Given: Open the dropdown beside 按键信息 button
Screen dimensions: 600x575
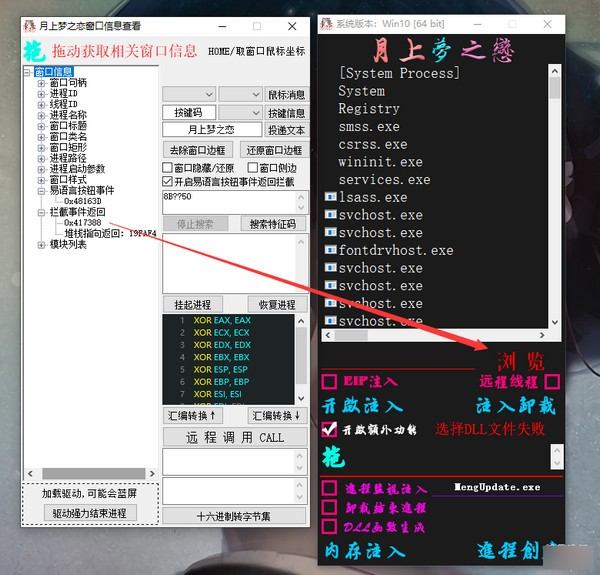Looking at the screenshot, I should click(x=240, y=112).
